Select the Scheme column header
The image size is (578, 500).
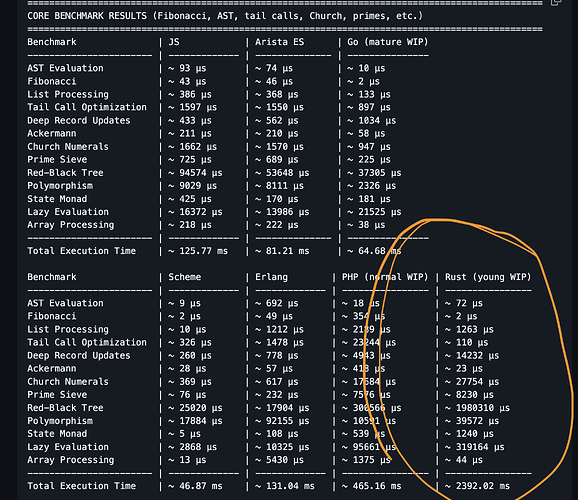[x=185, y=277]
